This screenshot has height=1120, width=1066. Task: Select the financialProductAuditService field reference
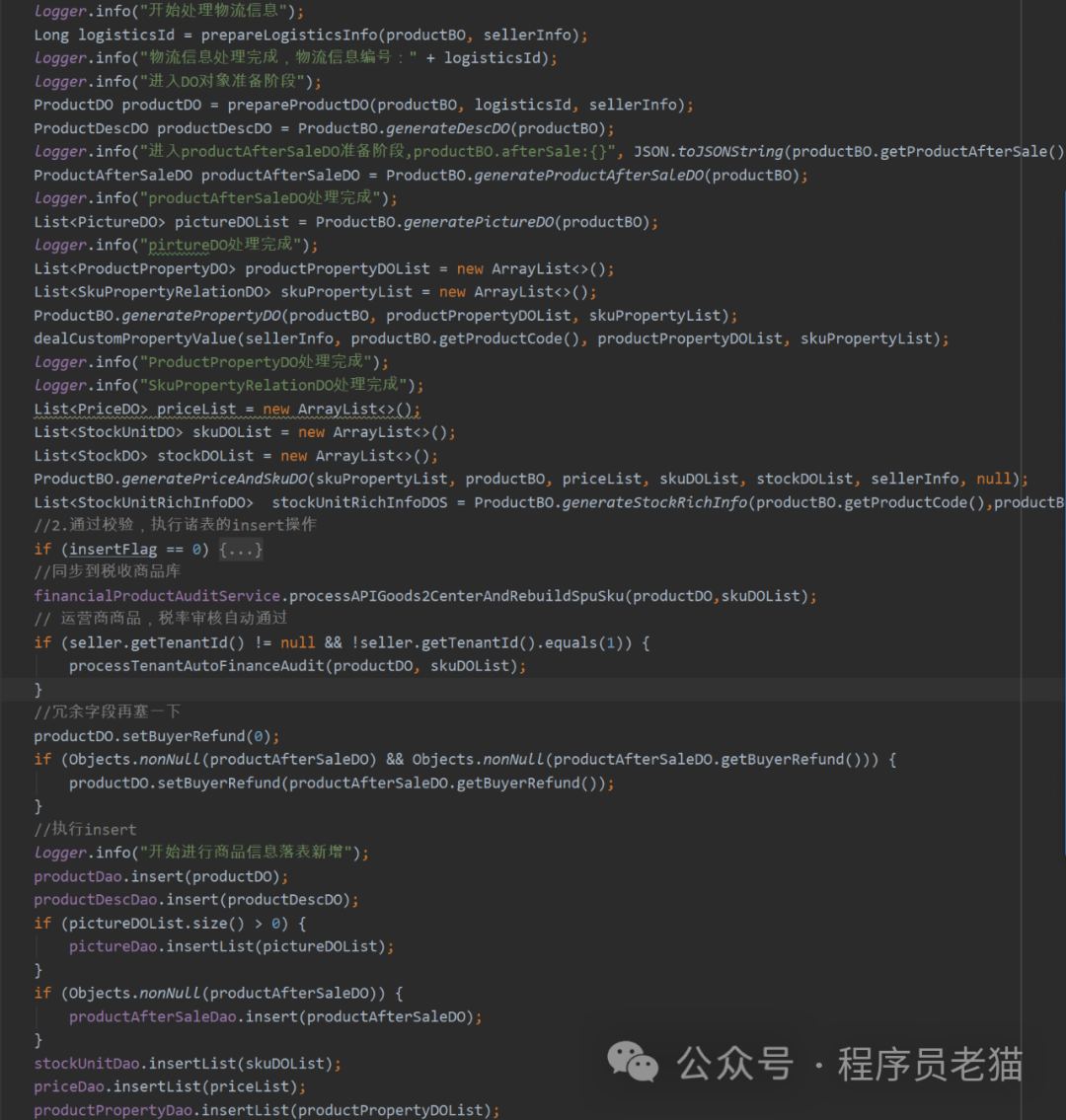pyautogui.click(x=158, y=596)
